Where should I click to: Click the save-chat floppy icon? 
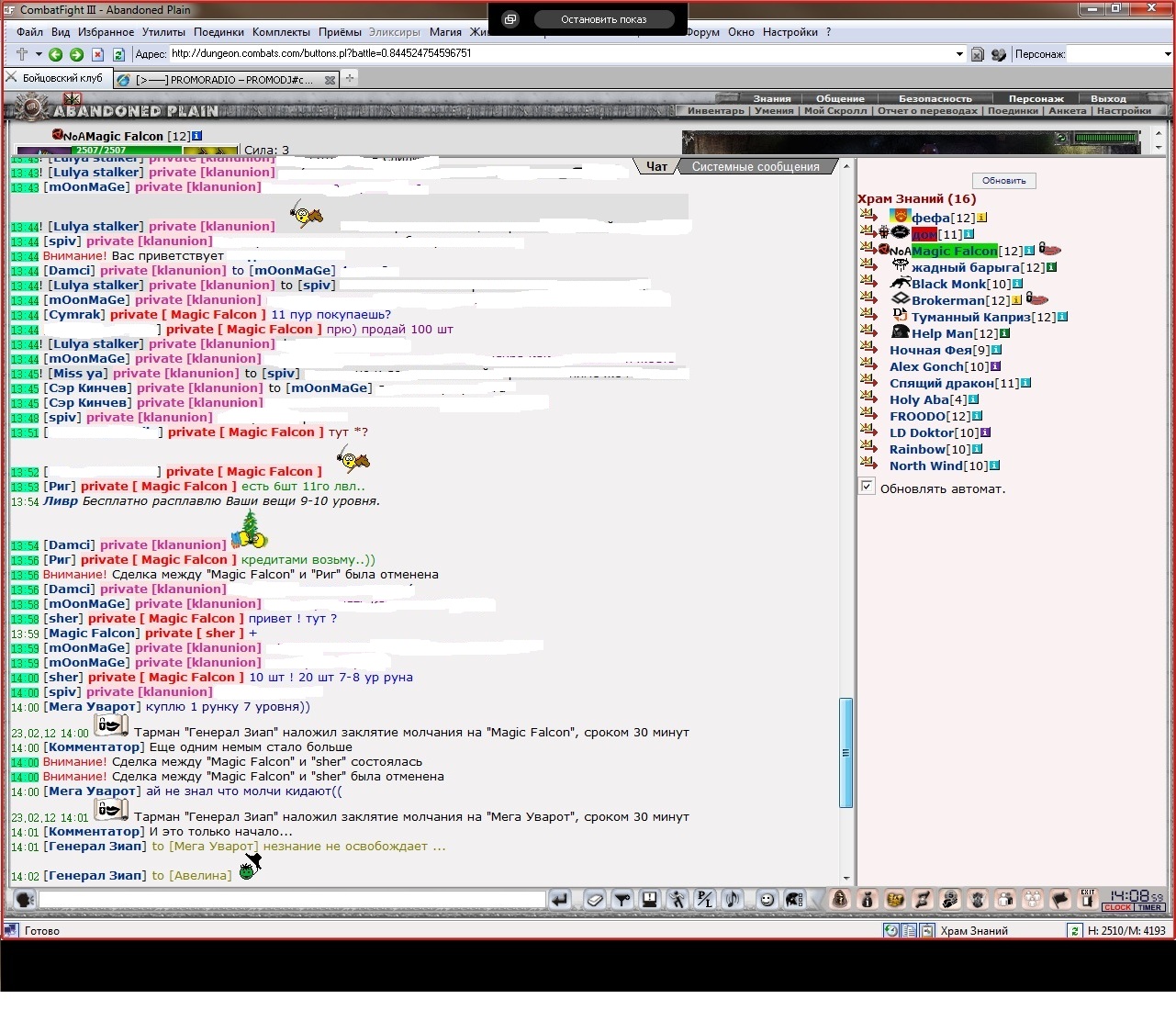tap(650, 900)
